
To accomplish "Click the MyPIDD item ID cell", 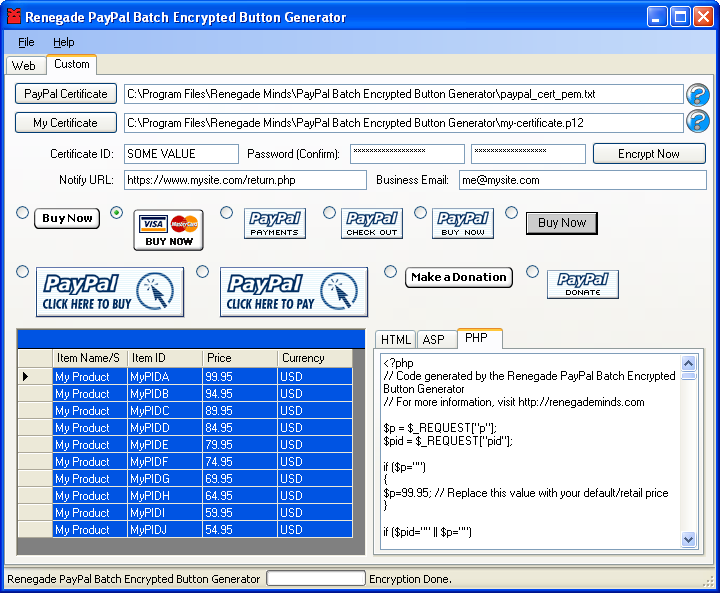I will 165,428.
